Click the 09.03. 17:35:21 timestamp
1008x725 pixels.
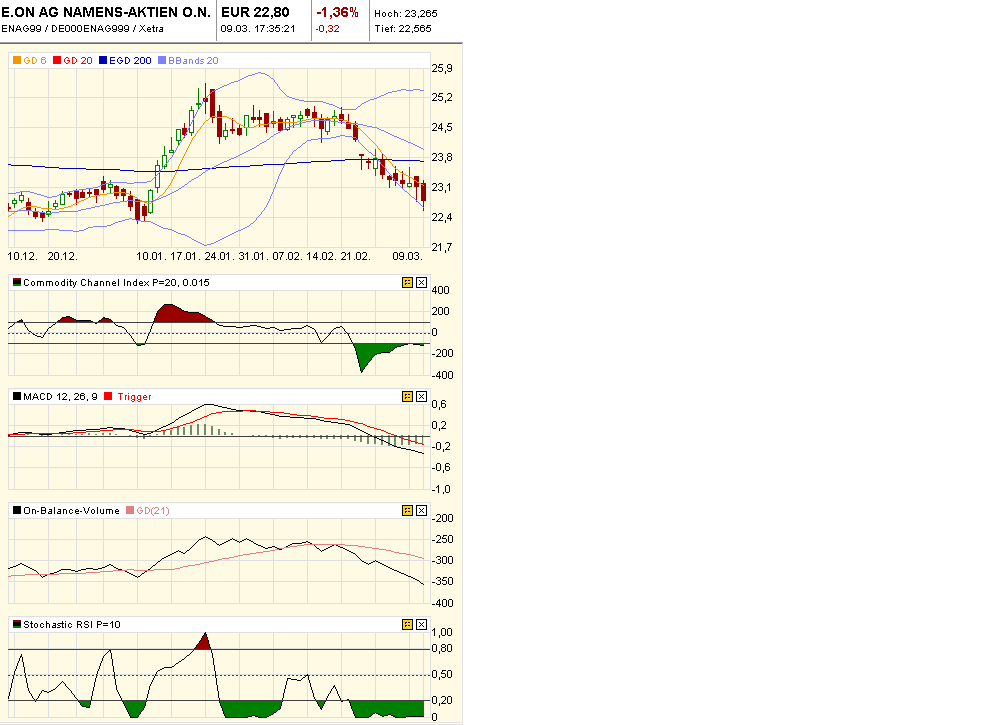pyautogui.click(x=258, y=28)
